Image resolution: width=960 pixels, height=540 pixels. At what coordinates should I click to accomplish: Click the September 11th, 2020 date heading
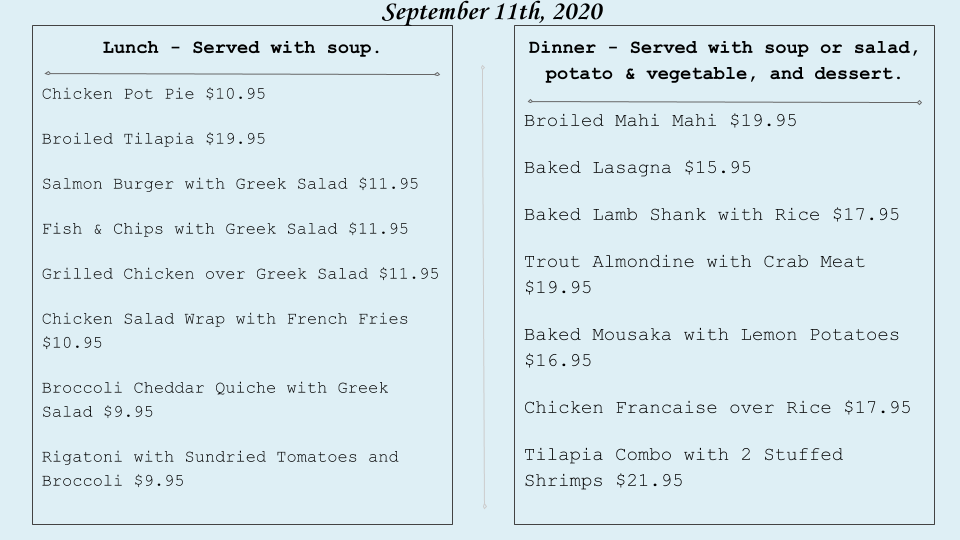pyautogui.click(x=493, y=12)
